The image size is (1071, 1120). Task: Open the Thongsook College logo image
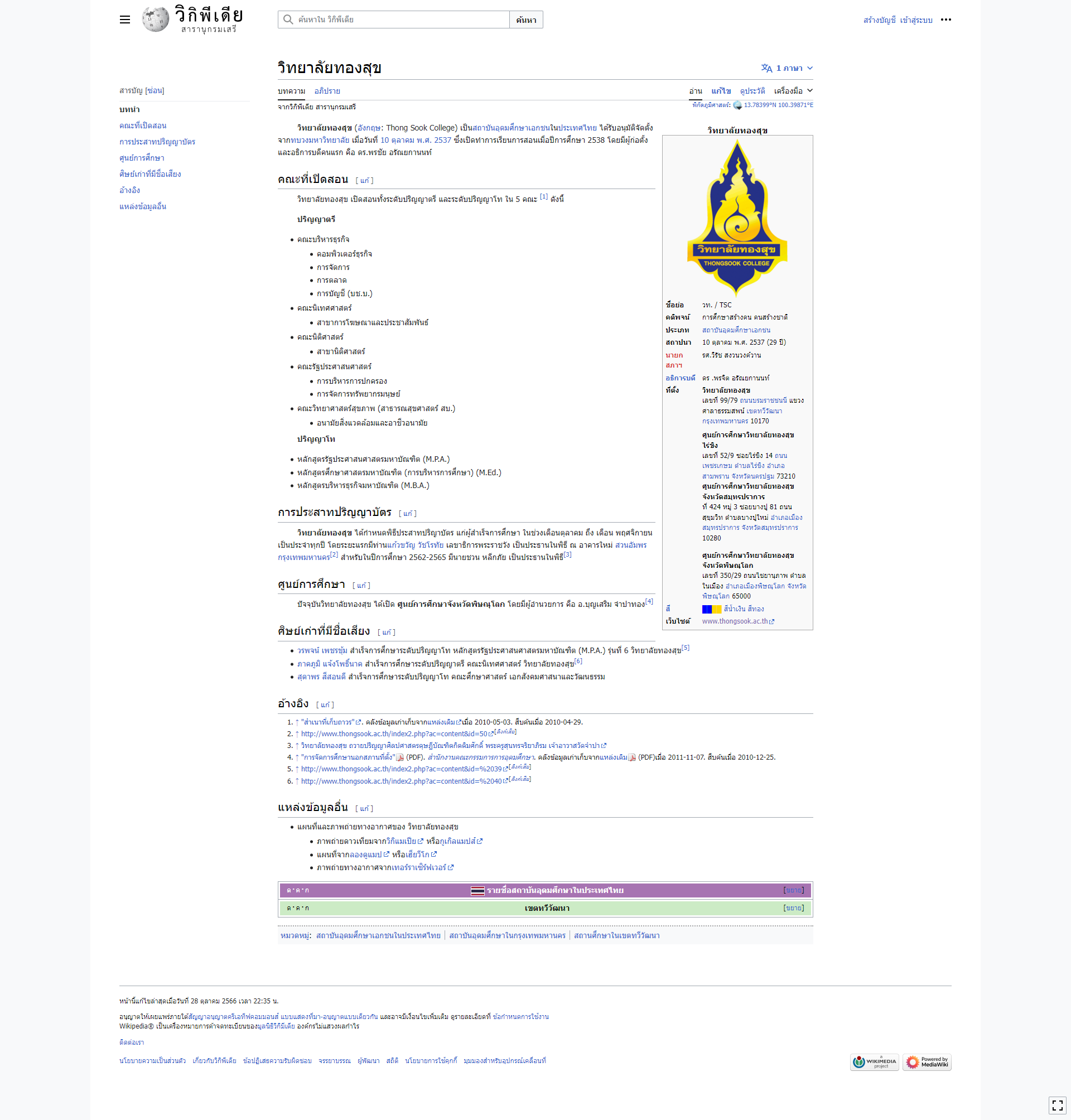(736, 219)
